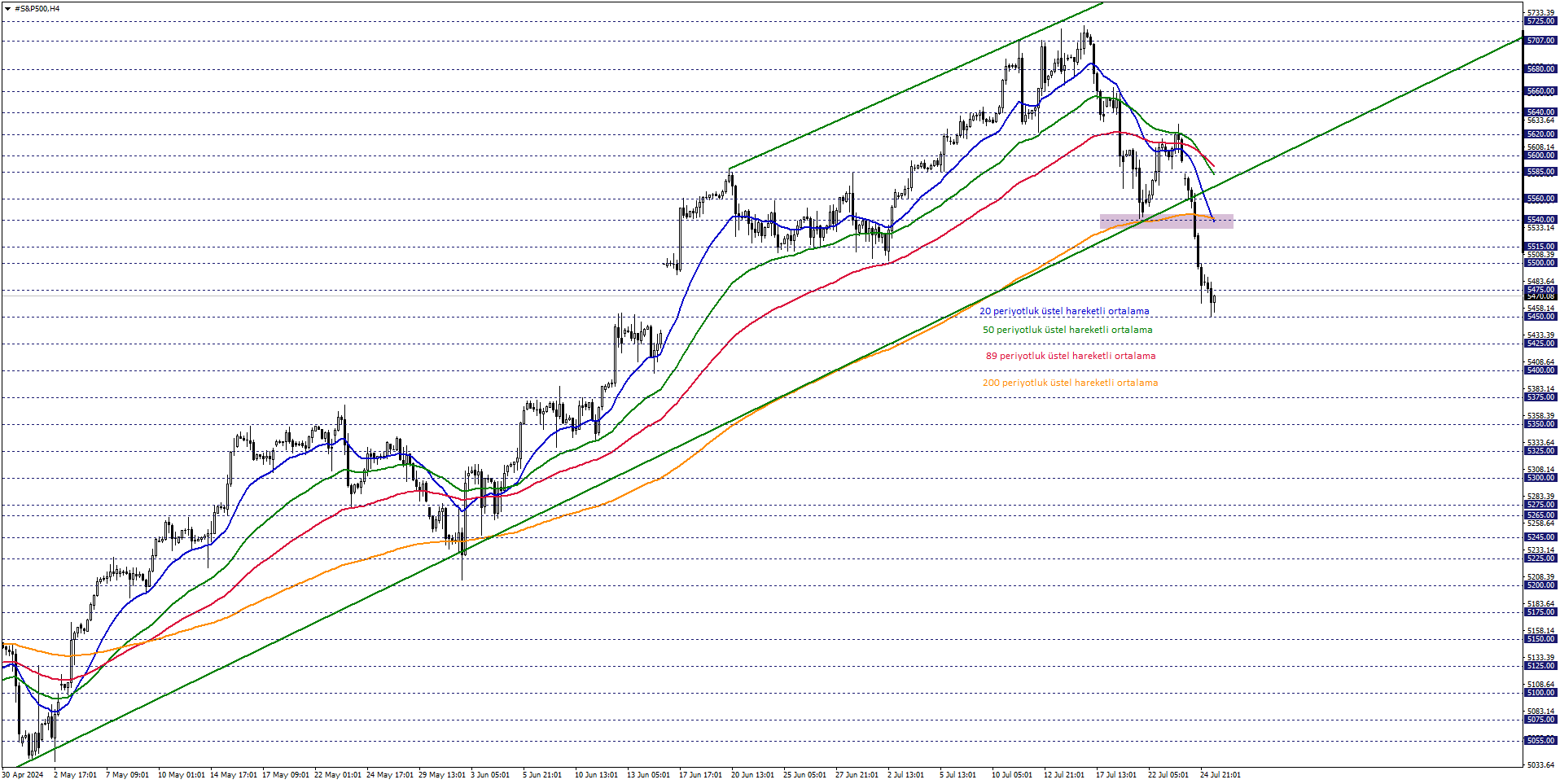
Task: Click the '10 Jul 05:01' time axis label
Action: [1011, 774]
